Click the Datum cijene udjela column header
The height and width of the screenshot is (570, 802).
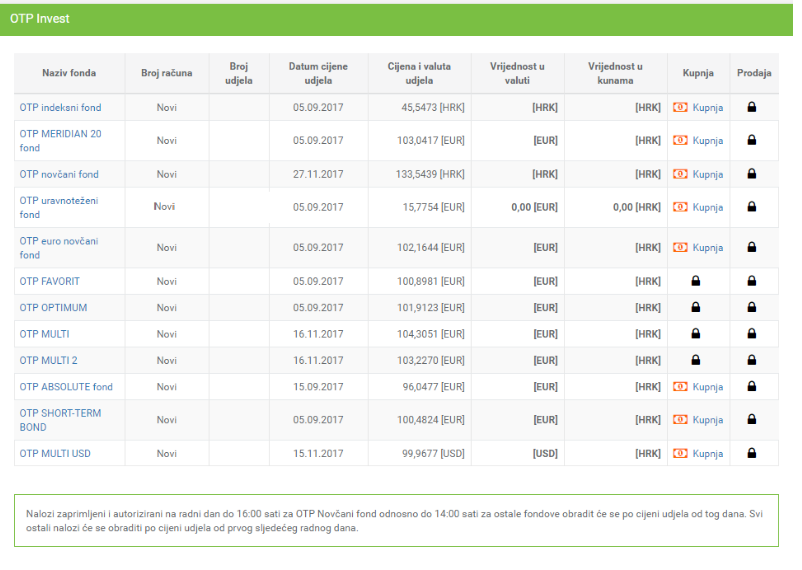click(318, 74)
